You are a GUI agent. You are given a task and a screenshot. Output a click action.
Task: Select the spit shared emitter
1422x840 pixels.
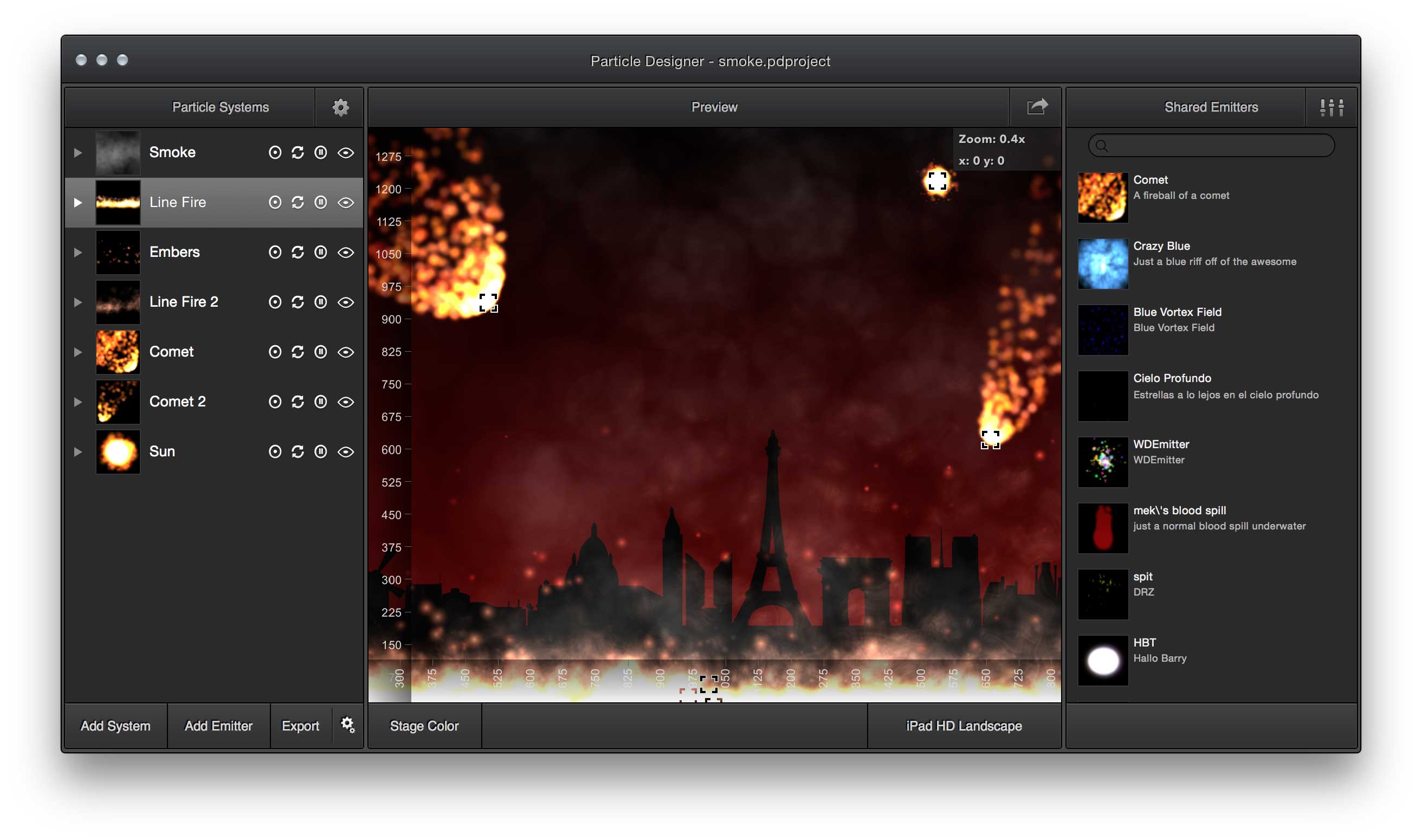coord(1211,595)
